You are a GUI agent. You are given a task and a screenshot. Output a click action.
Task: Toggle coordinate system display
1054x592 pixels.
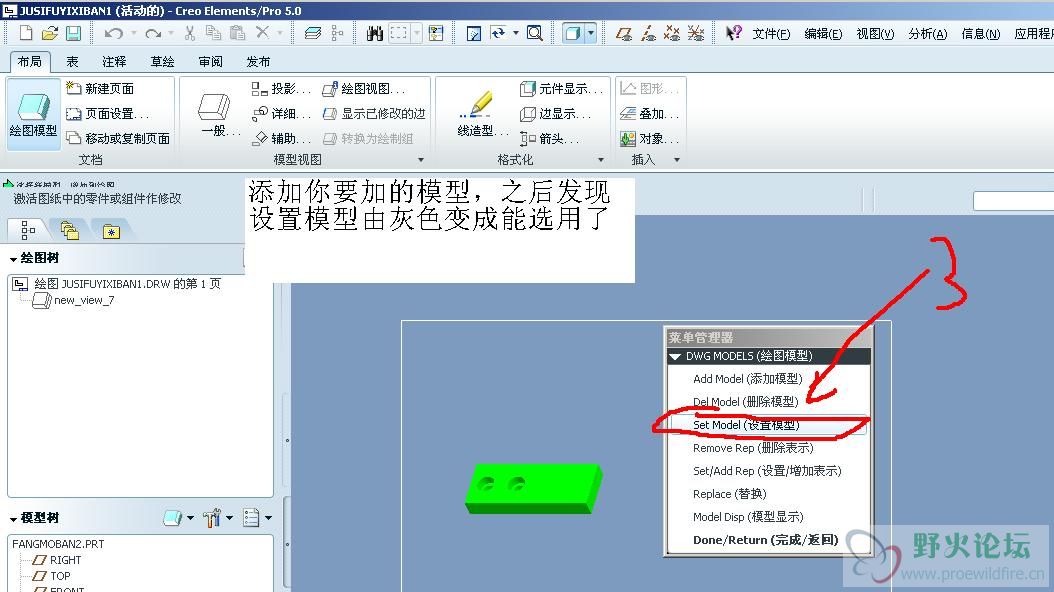point(696,32)
